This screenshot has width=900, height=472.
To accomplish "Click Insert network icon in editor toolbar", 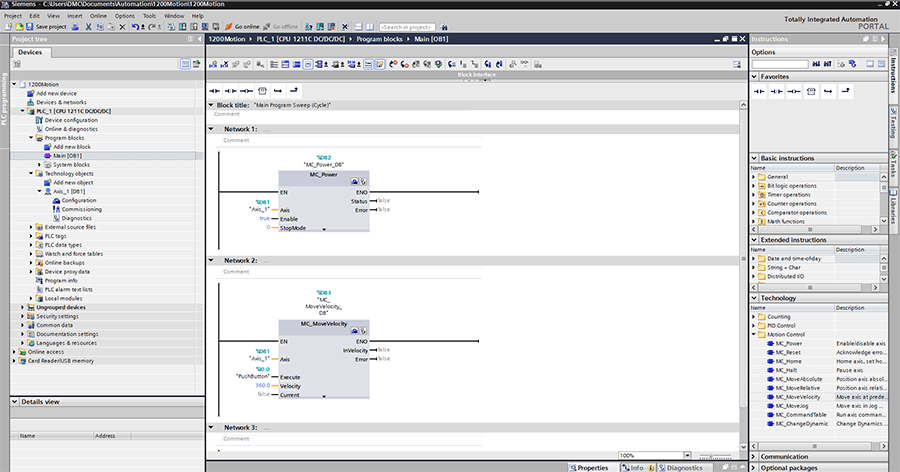I will [x=213, y=64].
